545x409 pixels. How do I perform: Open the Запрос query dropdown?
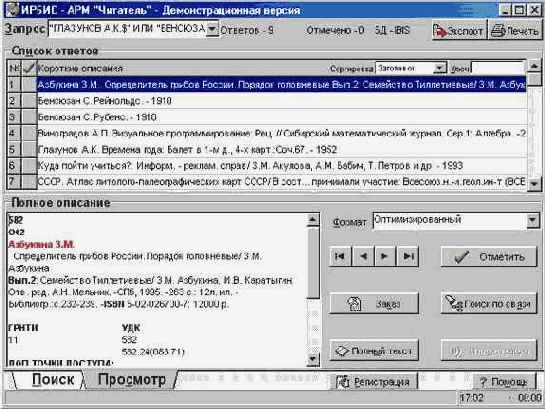tap(212, 29)
